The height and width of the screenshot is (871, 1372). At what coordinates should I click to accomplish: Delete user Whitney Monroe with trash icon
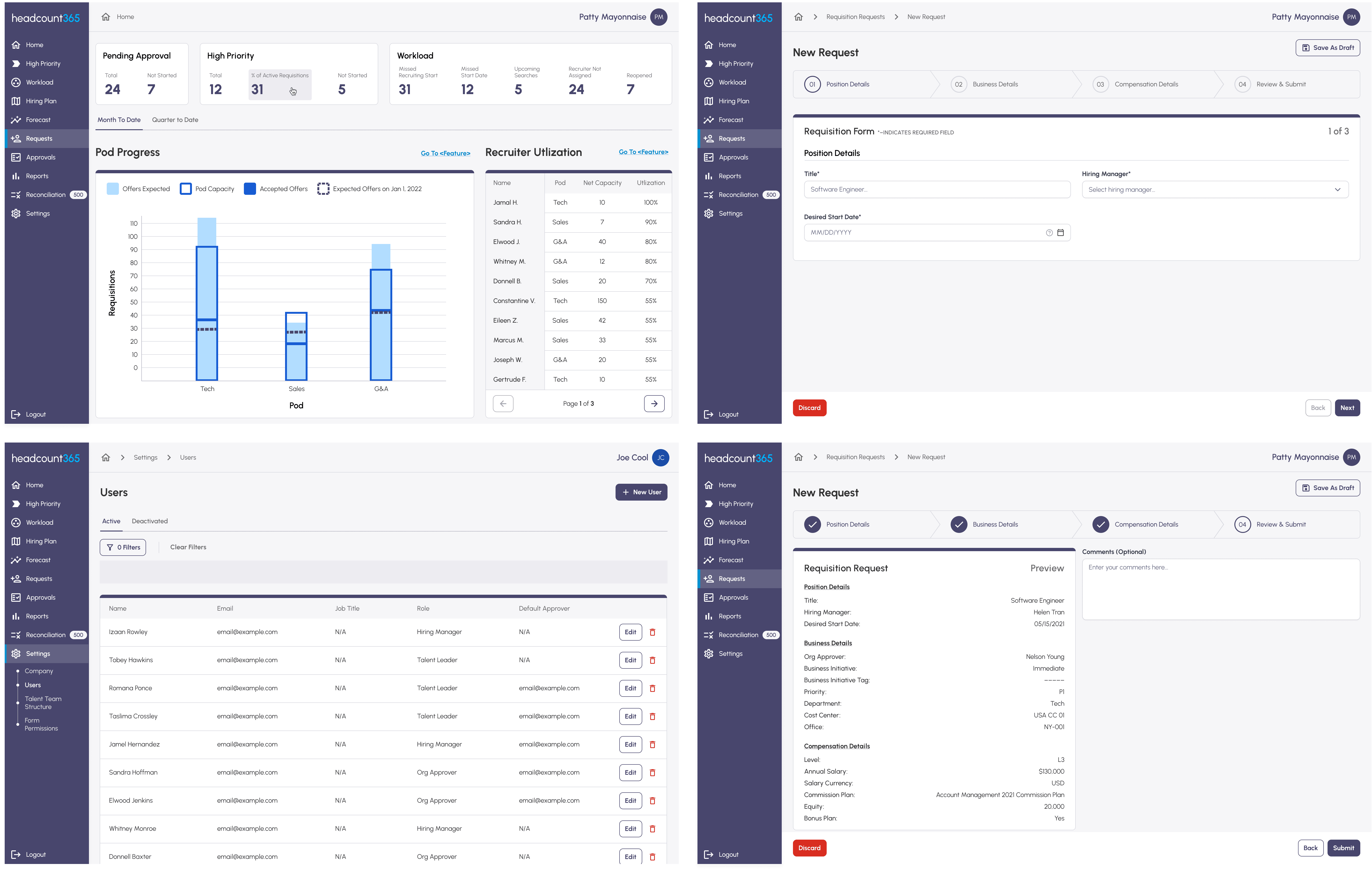(x=652, y=829)
